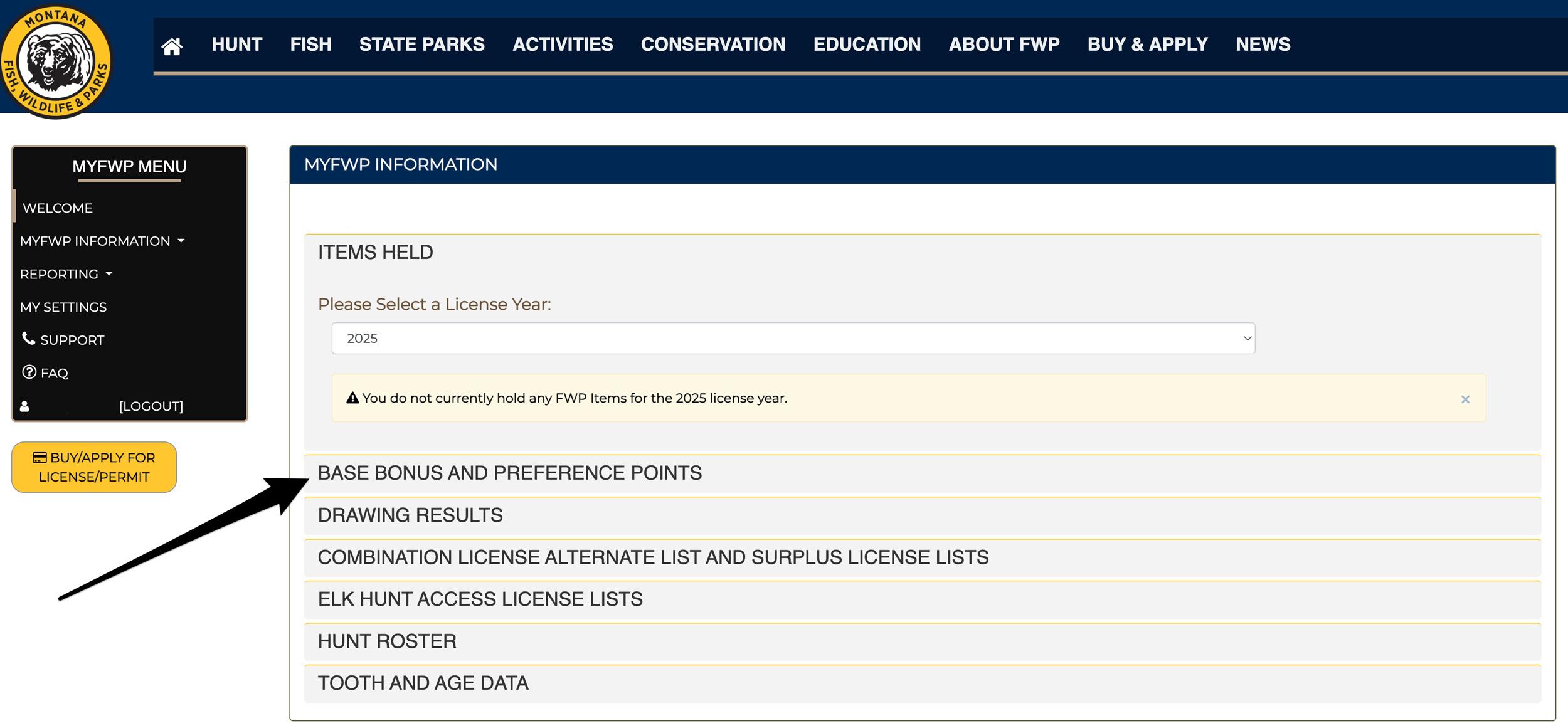Open the license year dropdown showing 2025
1568x728 pixels.
tap(792, 338)
